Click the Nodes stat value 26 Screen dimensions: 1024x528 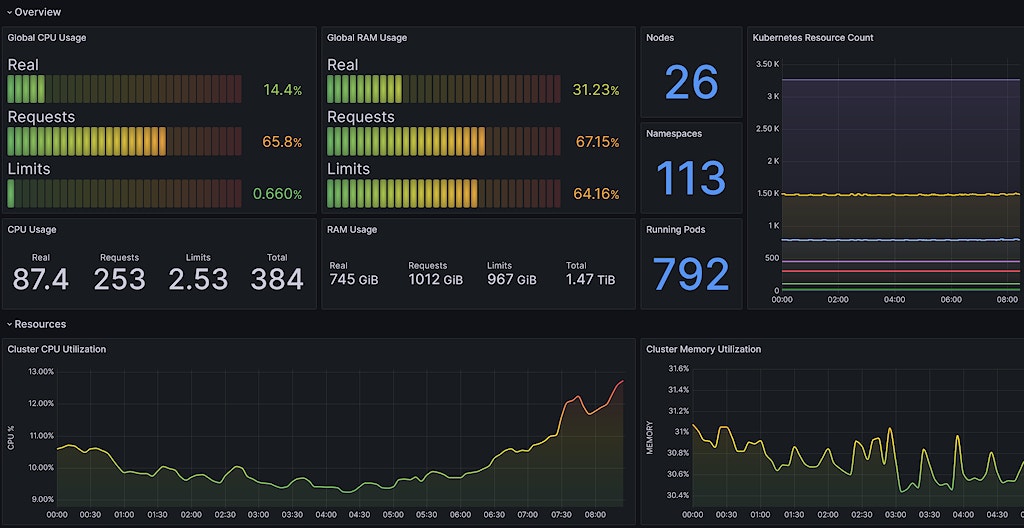691,82
